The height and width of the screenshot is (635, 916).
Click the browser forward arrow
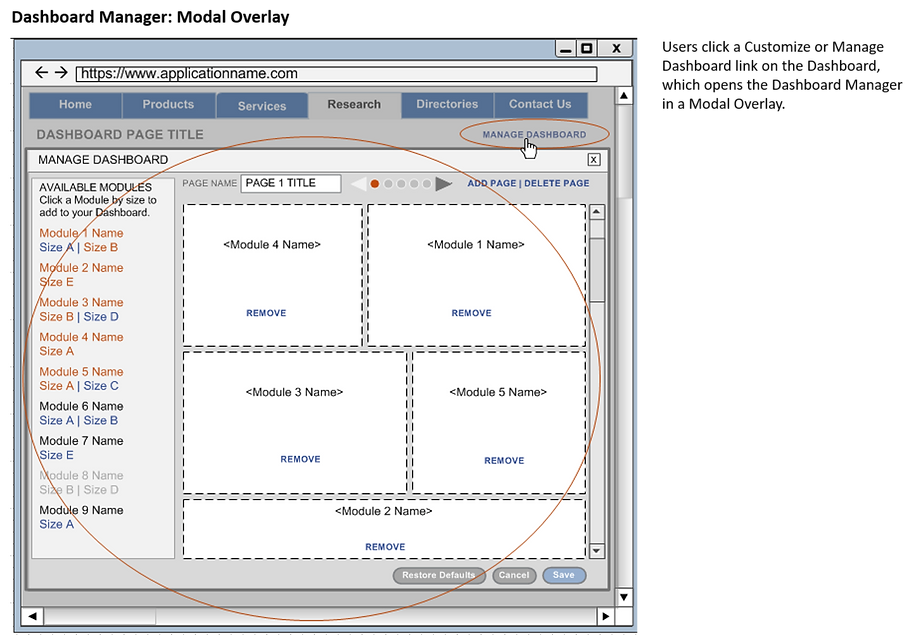click(x=61, y=72)
